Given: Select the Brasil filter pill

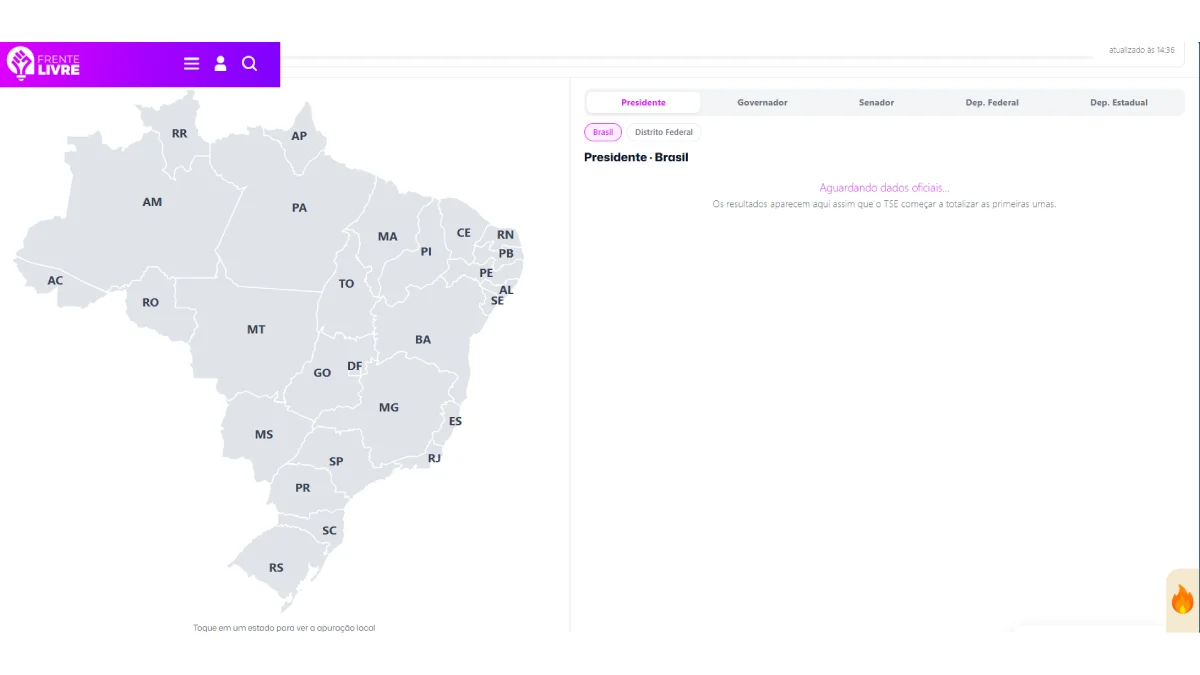Looking at the screenshot, I should point(603,132).
